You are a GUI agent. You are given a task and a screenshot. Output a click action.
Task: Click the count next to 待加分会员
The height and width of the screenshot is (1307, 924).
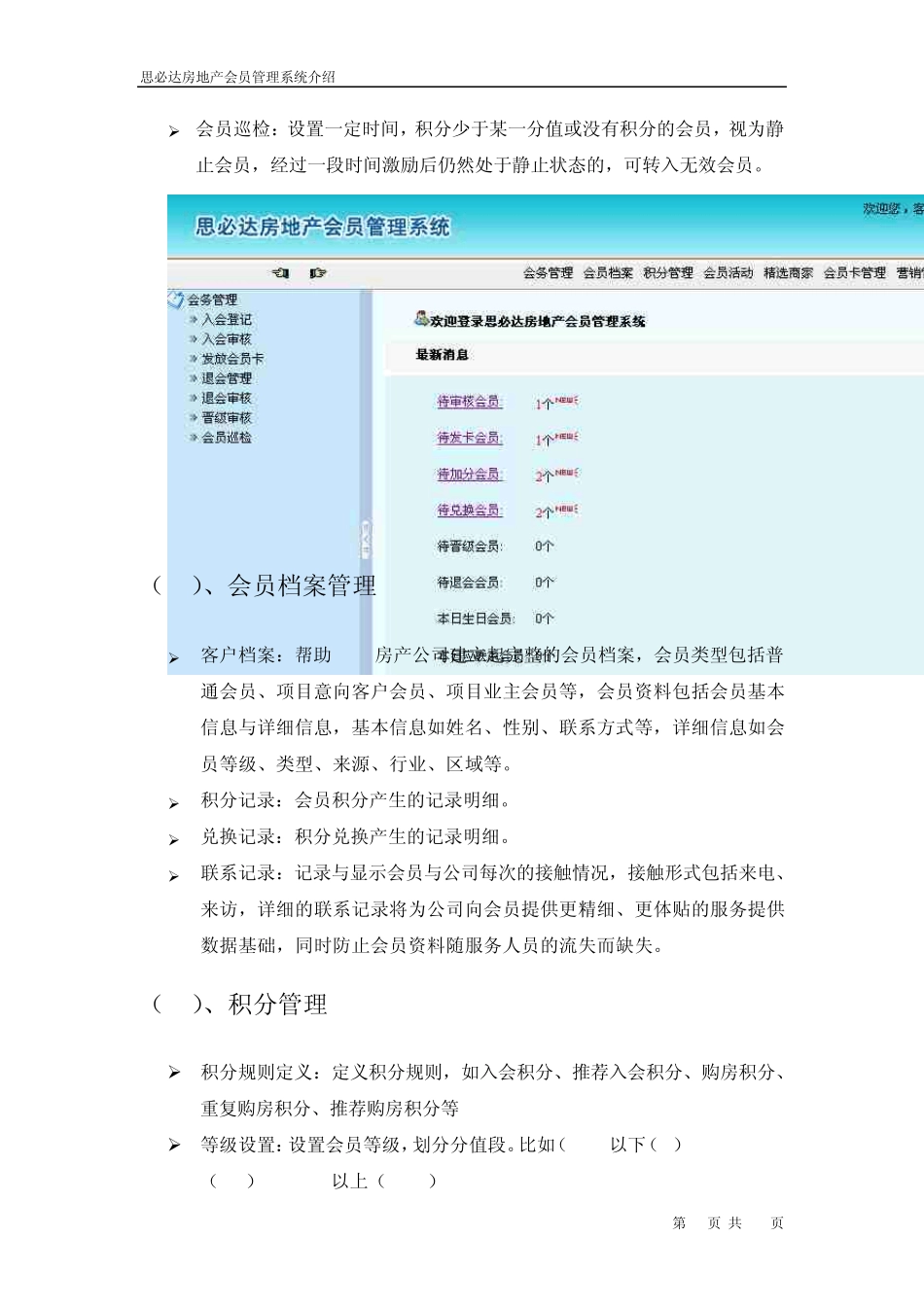tap(544, 476)
